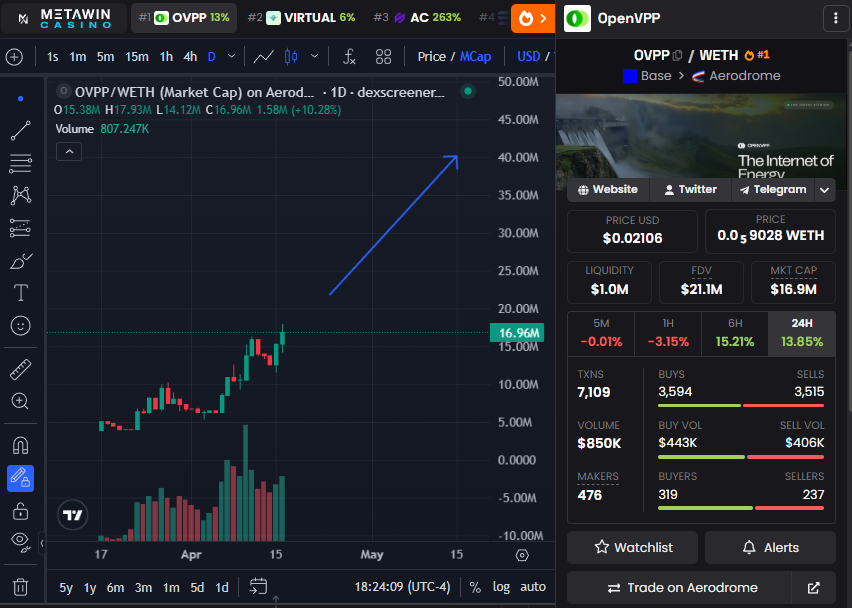The height and width of the screenshot is (608, 852).
Task: Set chart range to 1y
Action: pyautogui.click(x=90, y=587)
